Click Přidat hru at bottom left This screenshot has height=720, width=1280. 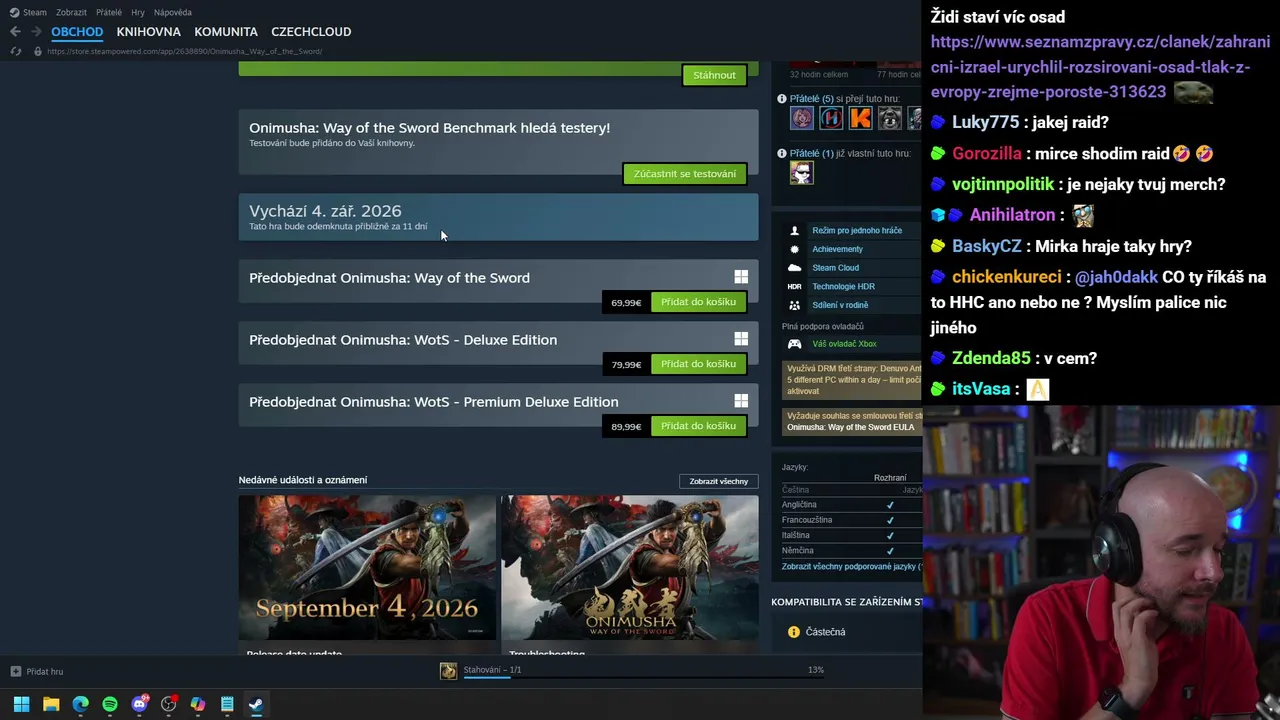point(37,672)
